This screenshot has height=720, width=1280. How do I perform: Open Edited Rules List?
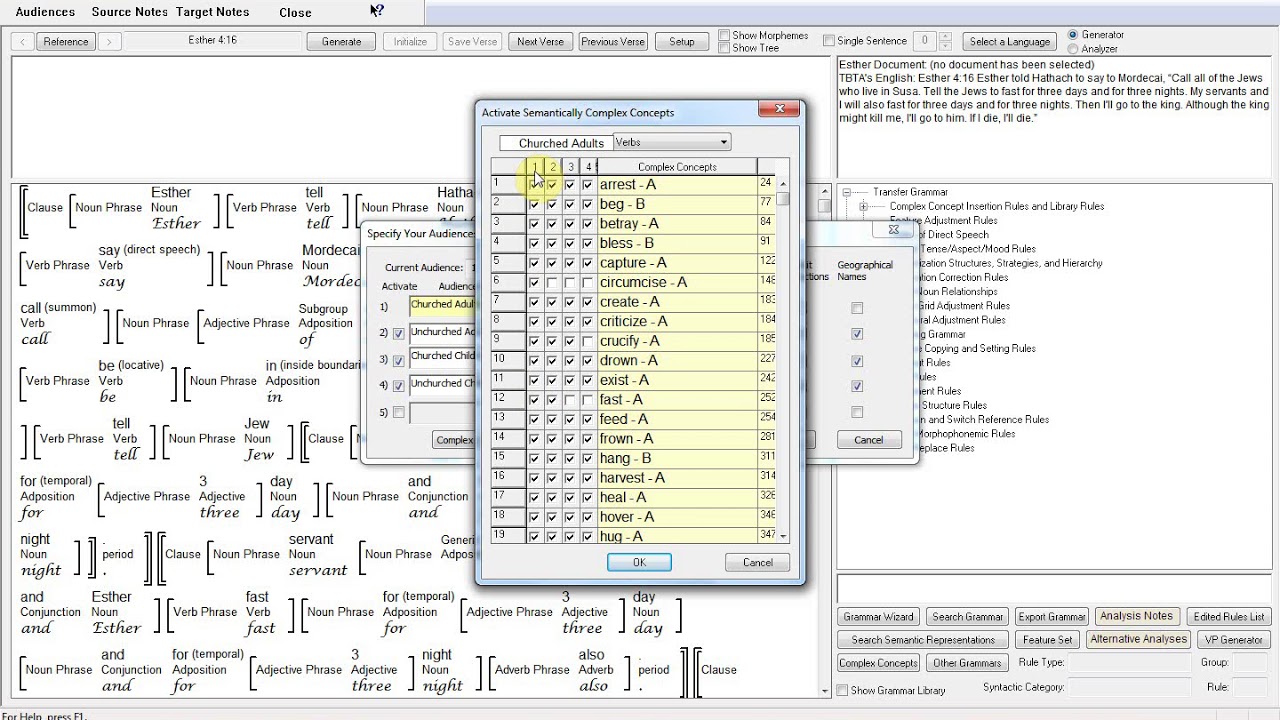pos(1230,617)
